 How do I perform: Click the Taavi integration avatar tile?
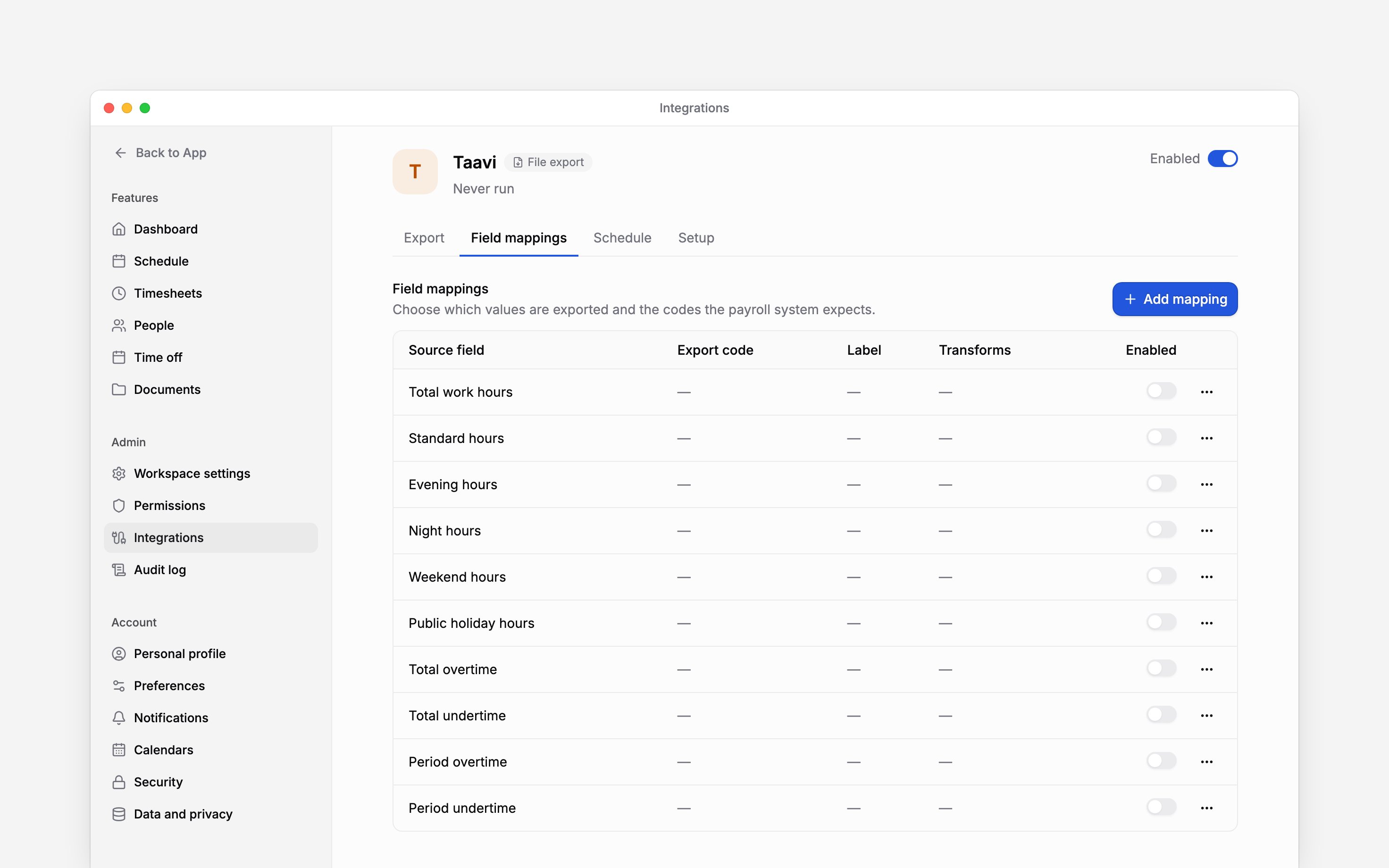point(415,172)
